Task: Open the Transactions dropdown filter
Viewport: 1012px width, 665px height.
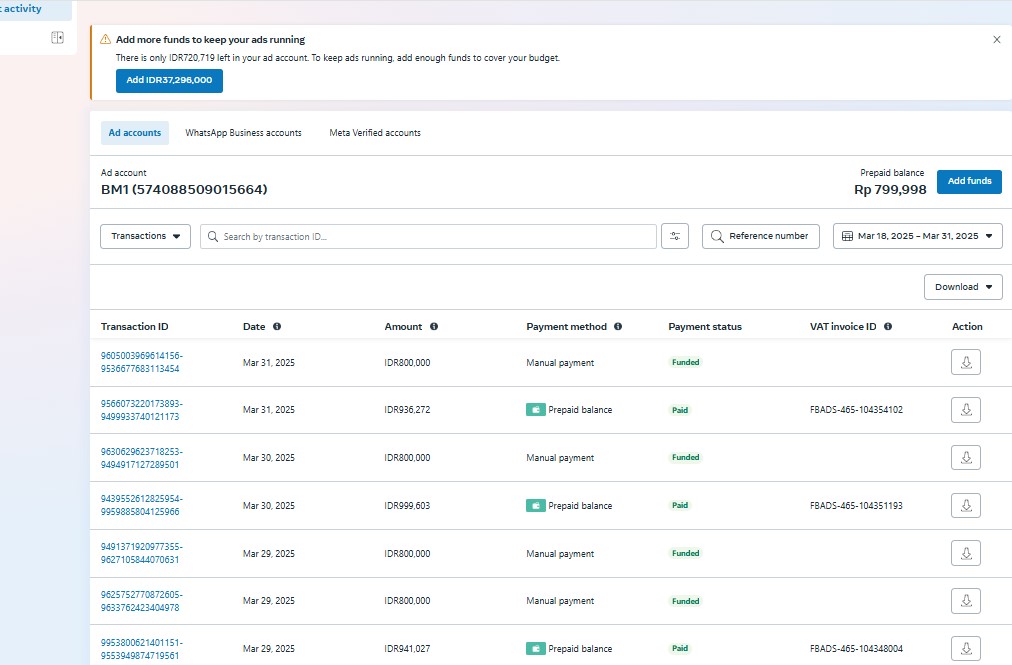Action: 145,236
